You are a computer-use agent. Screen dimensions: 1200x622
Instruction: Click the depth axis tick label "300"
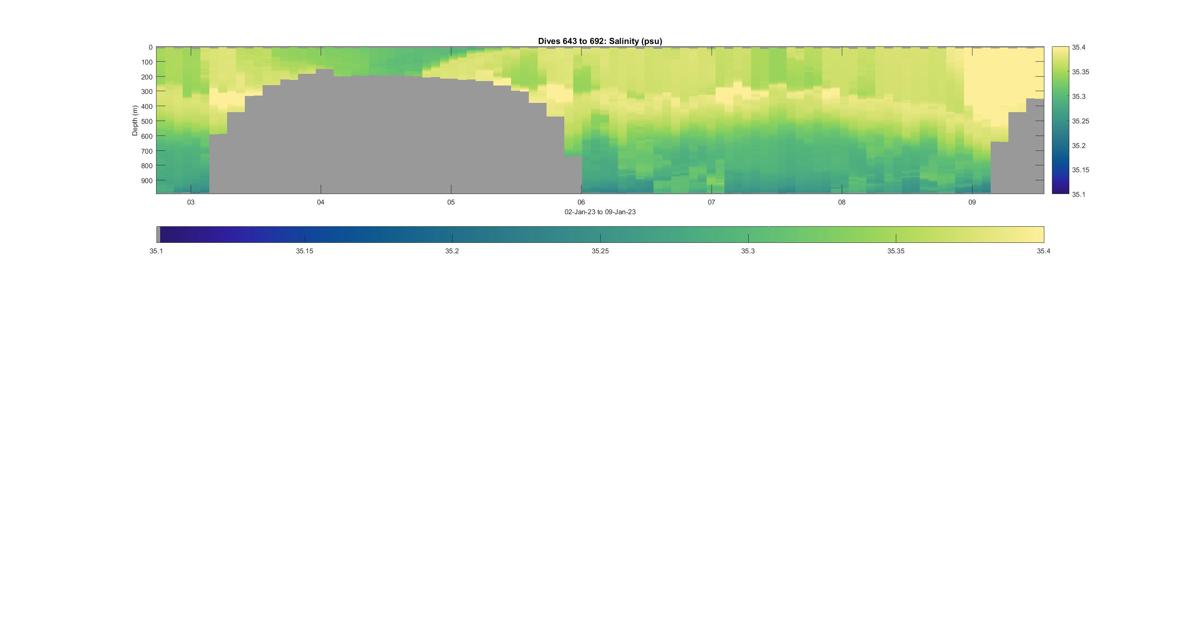(146, 92)
